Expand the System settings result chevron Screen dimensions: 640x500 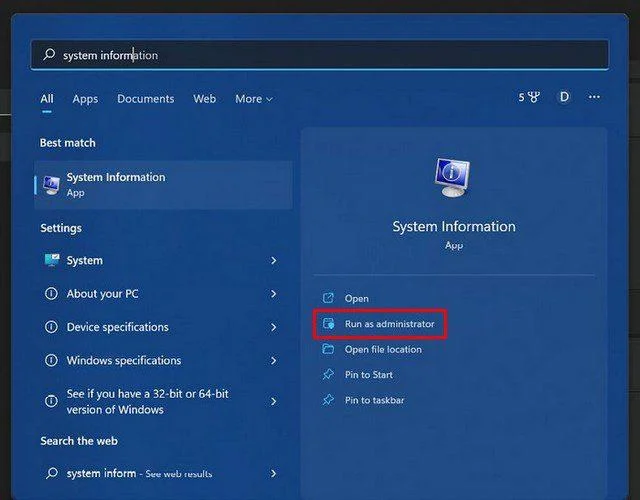point(274,260)
